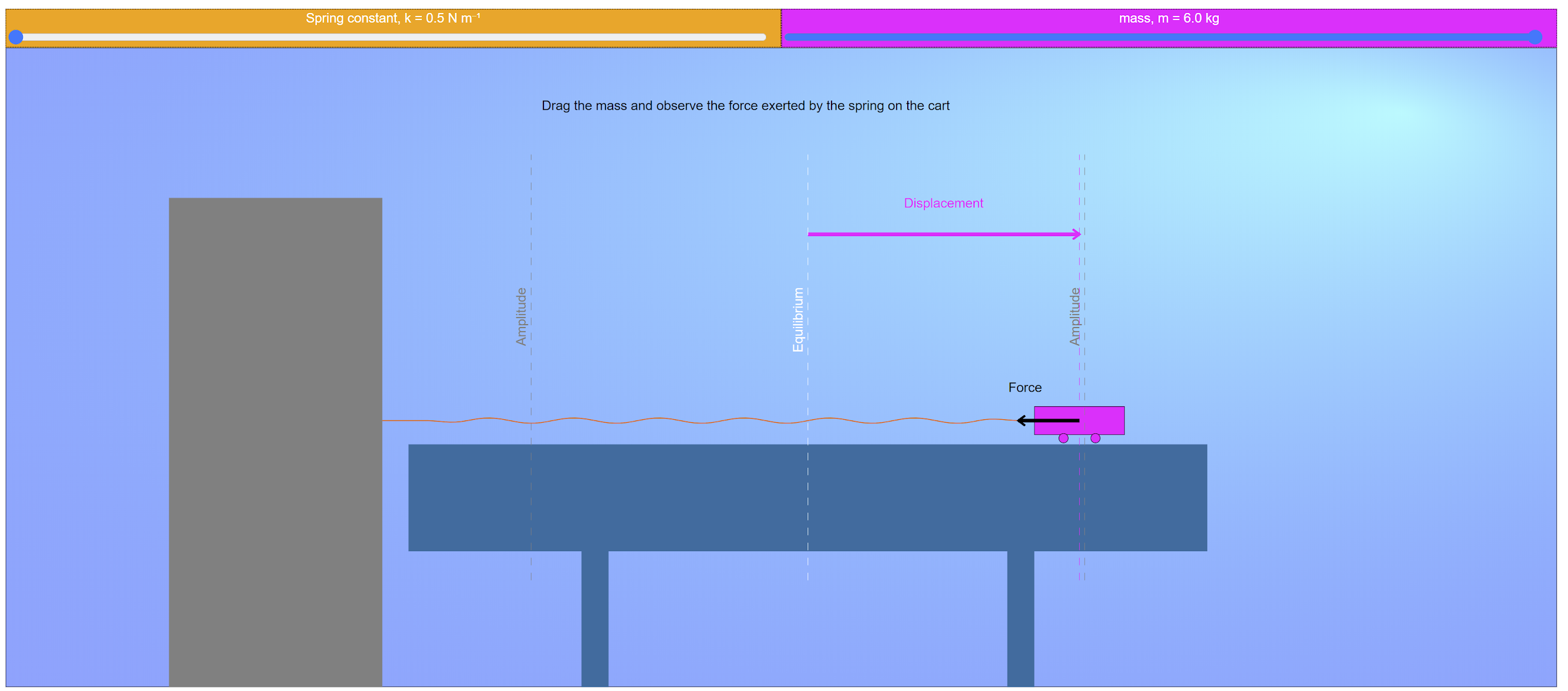
Task: Click the Displacement label text
Action: (943, 203)
